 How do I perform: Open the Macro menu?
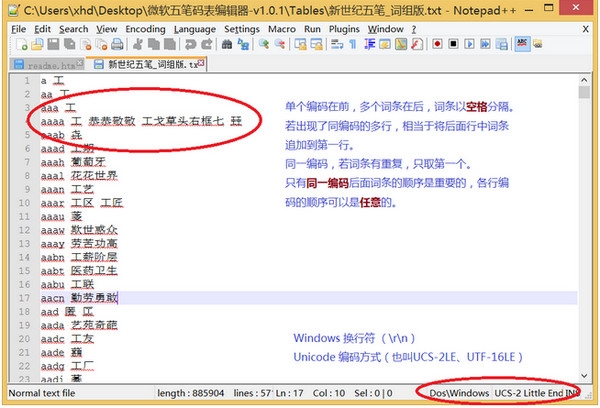coord(282,29)
